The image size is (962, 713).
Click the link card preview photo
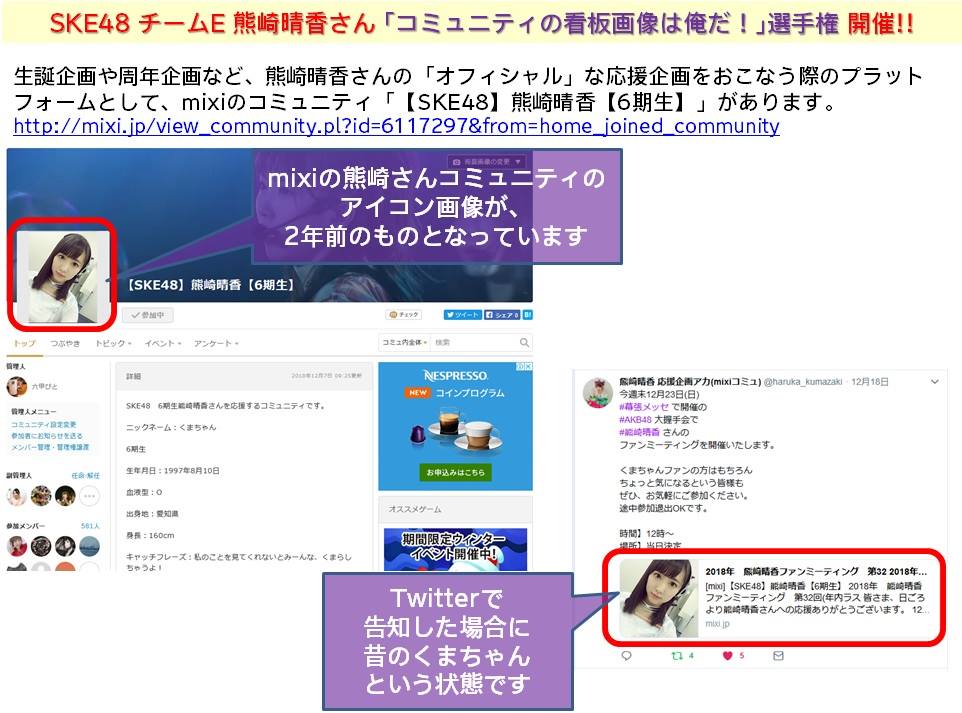coord(659,598)
